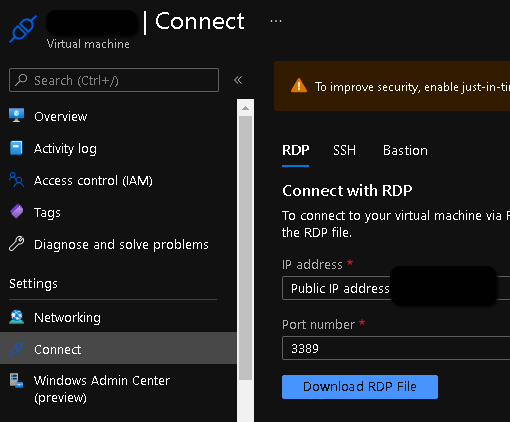This screenshot has width=510, height=422.
Task: Click the Connect plug icon in sidebar
Action: click(16, 349)
